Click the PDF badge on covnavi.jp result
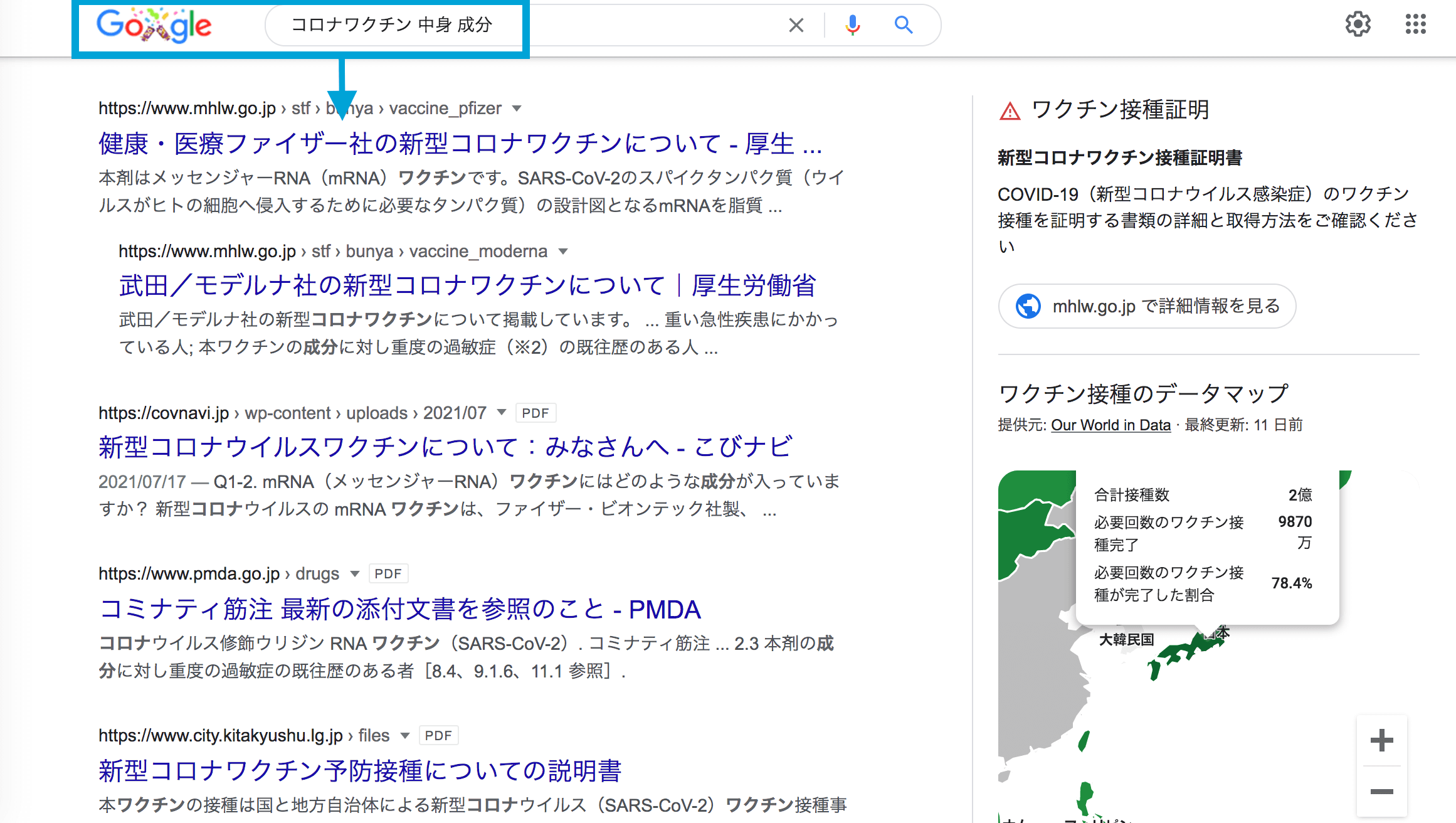Screen dimensions: 1456x823 [x=535, y=413]
